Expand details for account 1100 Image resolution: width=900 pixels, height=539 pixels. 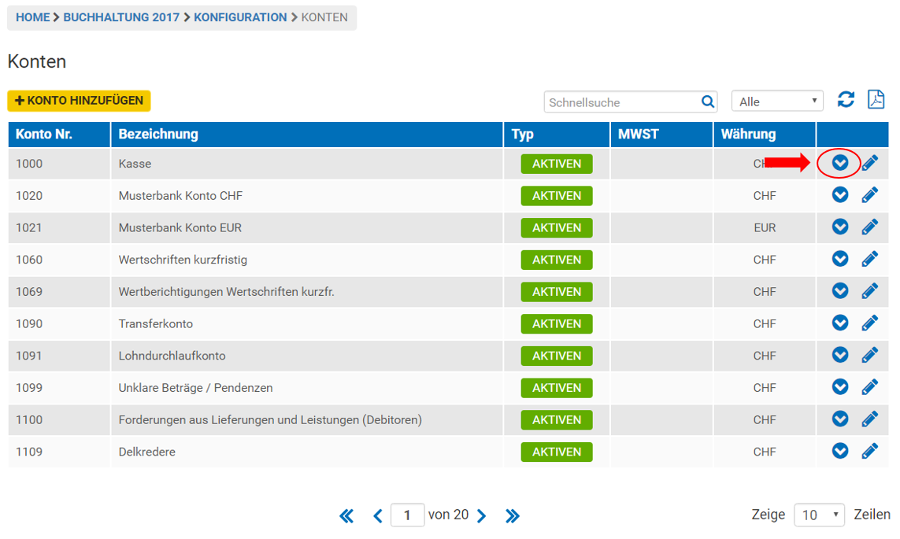coord(840,419)
